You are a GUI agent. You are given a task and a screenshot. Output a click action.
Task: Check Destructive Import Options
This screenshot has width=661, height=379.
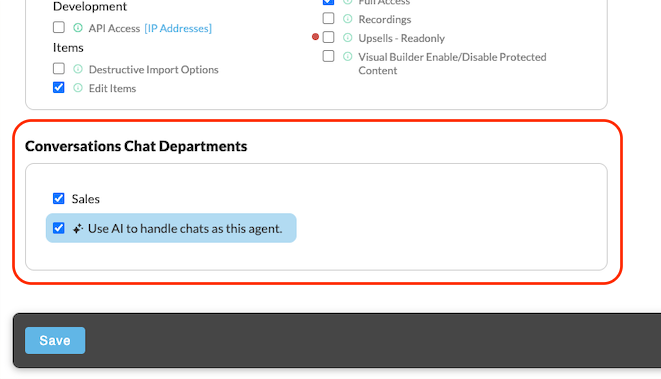coord(59,68)
